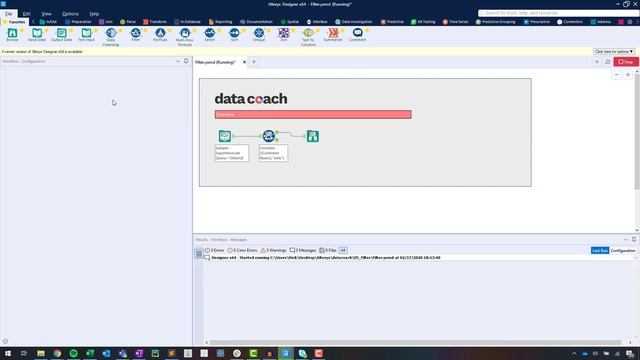Switch to the Time Series category

click(456, 22)
